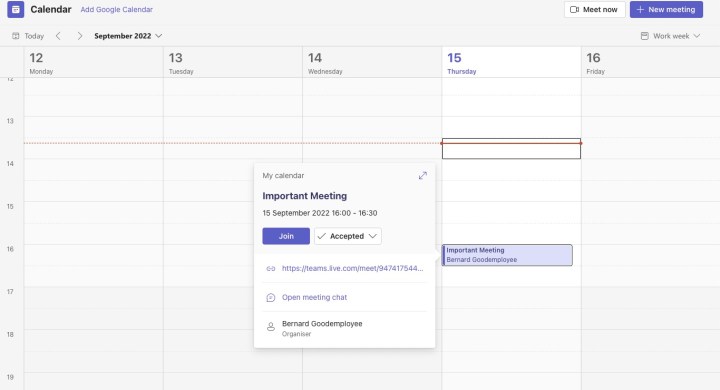The height and width of the screenshot is (390, 720).
Task: Join the Important Meeting
Action: (286, 236)
